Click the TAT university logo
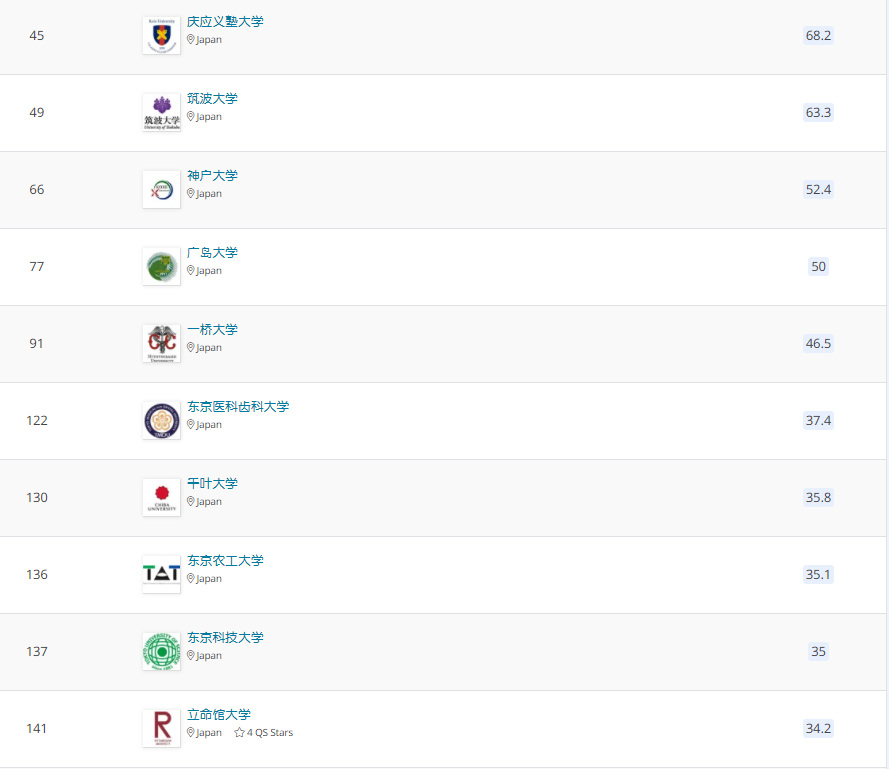 coord(161,575)
